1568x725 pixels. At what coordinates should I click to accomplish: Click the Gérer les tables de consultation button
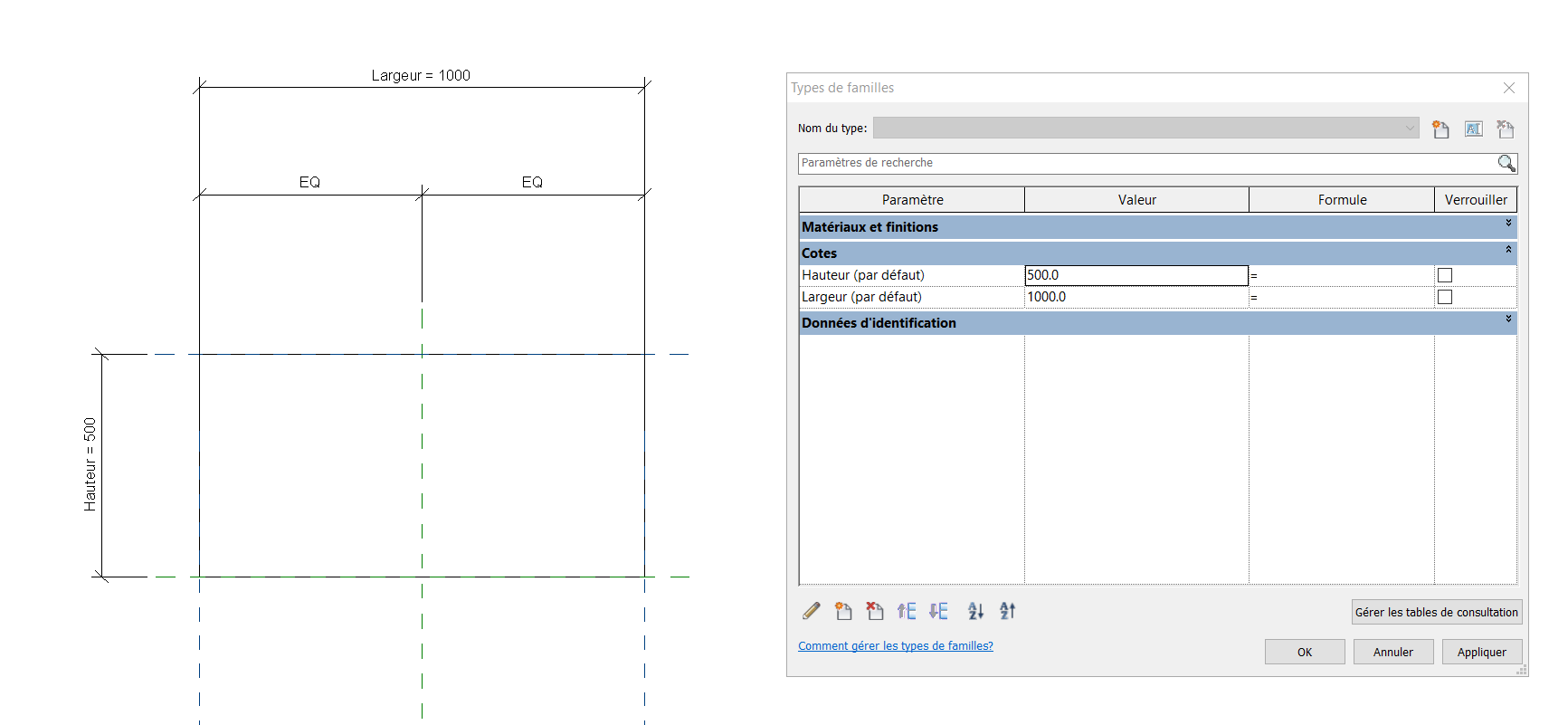(1436, 613)
